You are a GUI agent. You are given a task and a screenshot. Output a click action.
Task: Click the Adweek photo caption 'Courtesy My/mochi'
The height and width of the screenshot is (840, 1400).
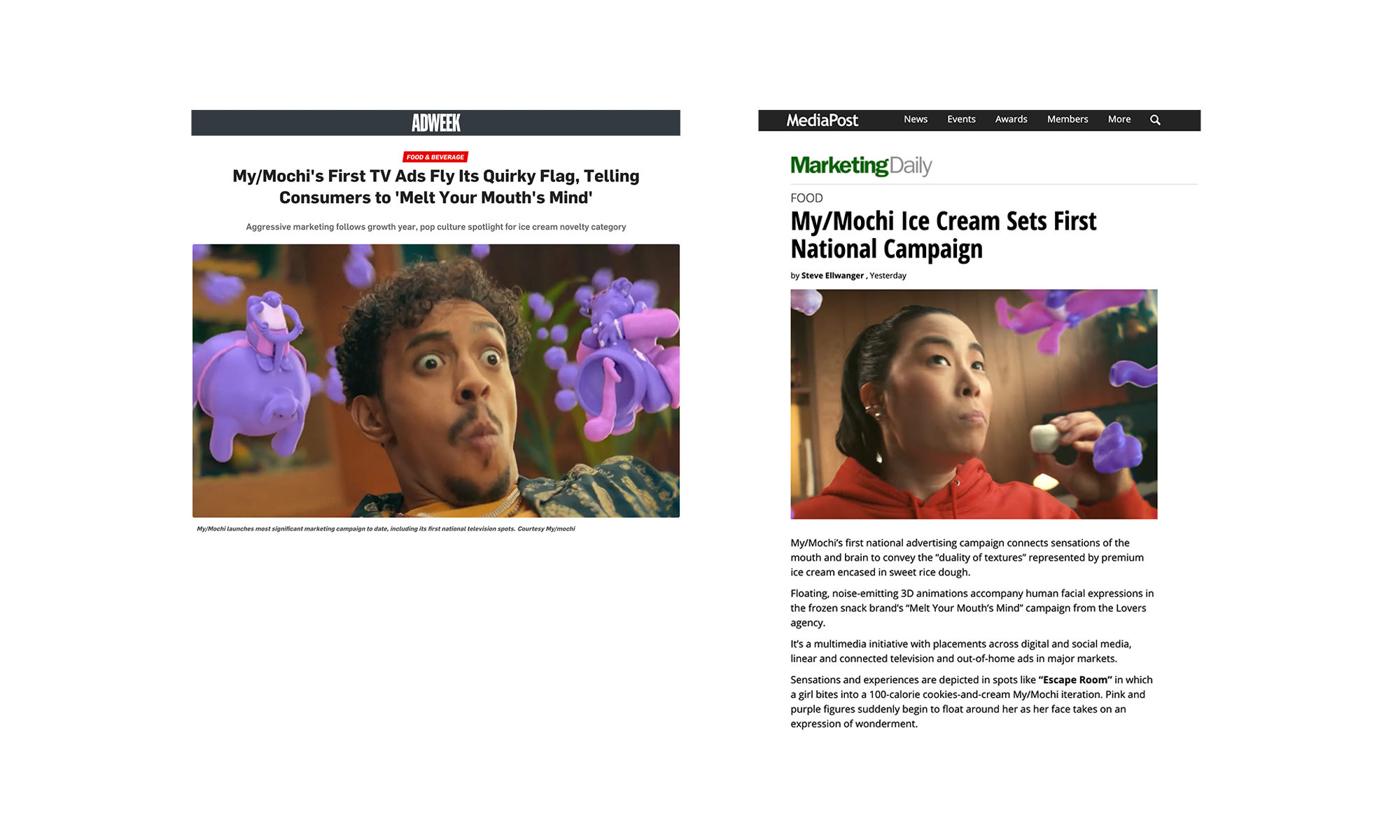pyautogui.click(x=546, y=528)
